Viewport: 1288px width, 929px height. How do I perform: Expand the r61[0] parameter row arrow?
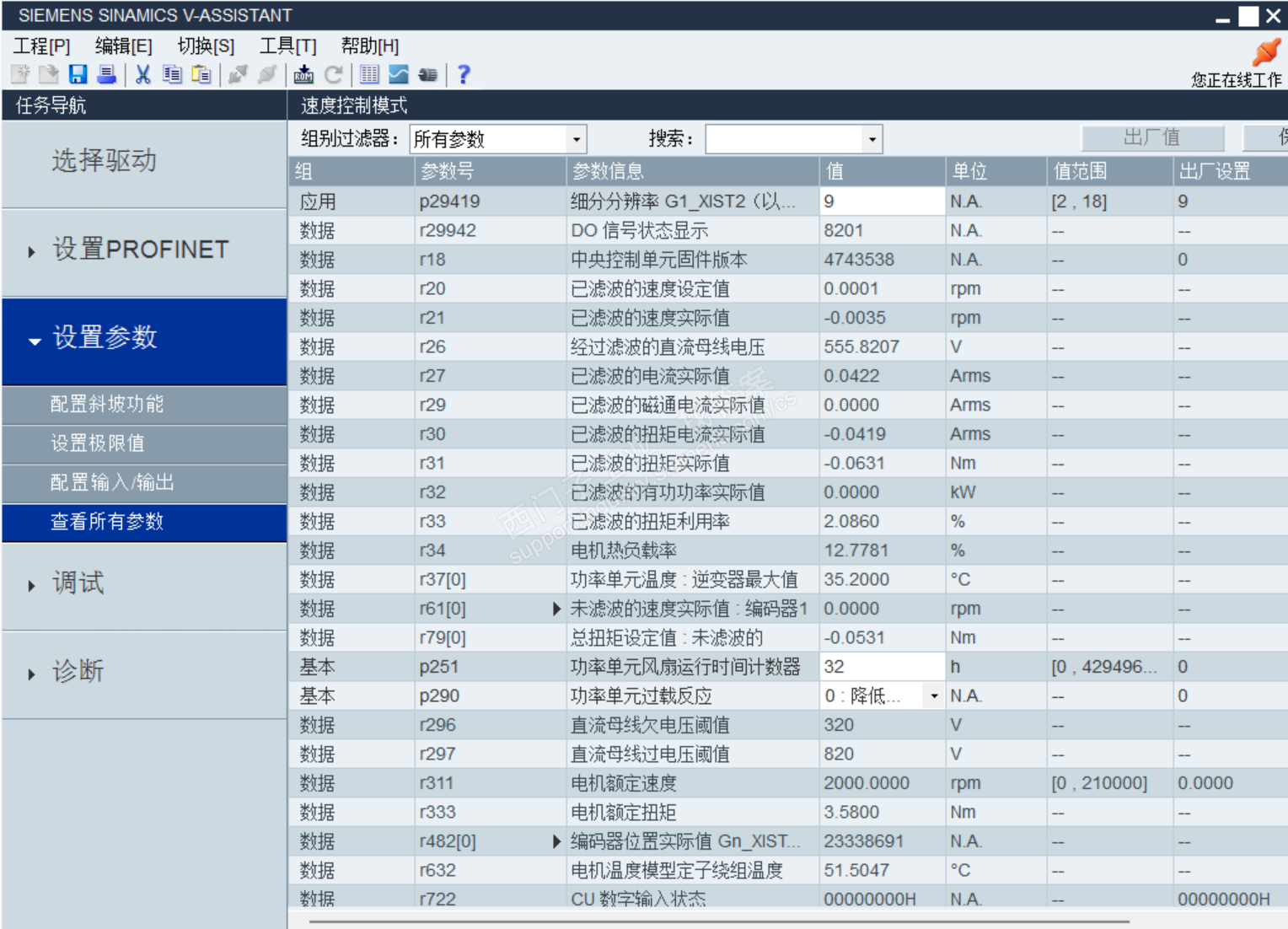(x=556, y=609)
